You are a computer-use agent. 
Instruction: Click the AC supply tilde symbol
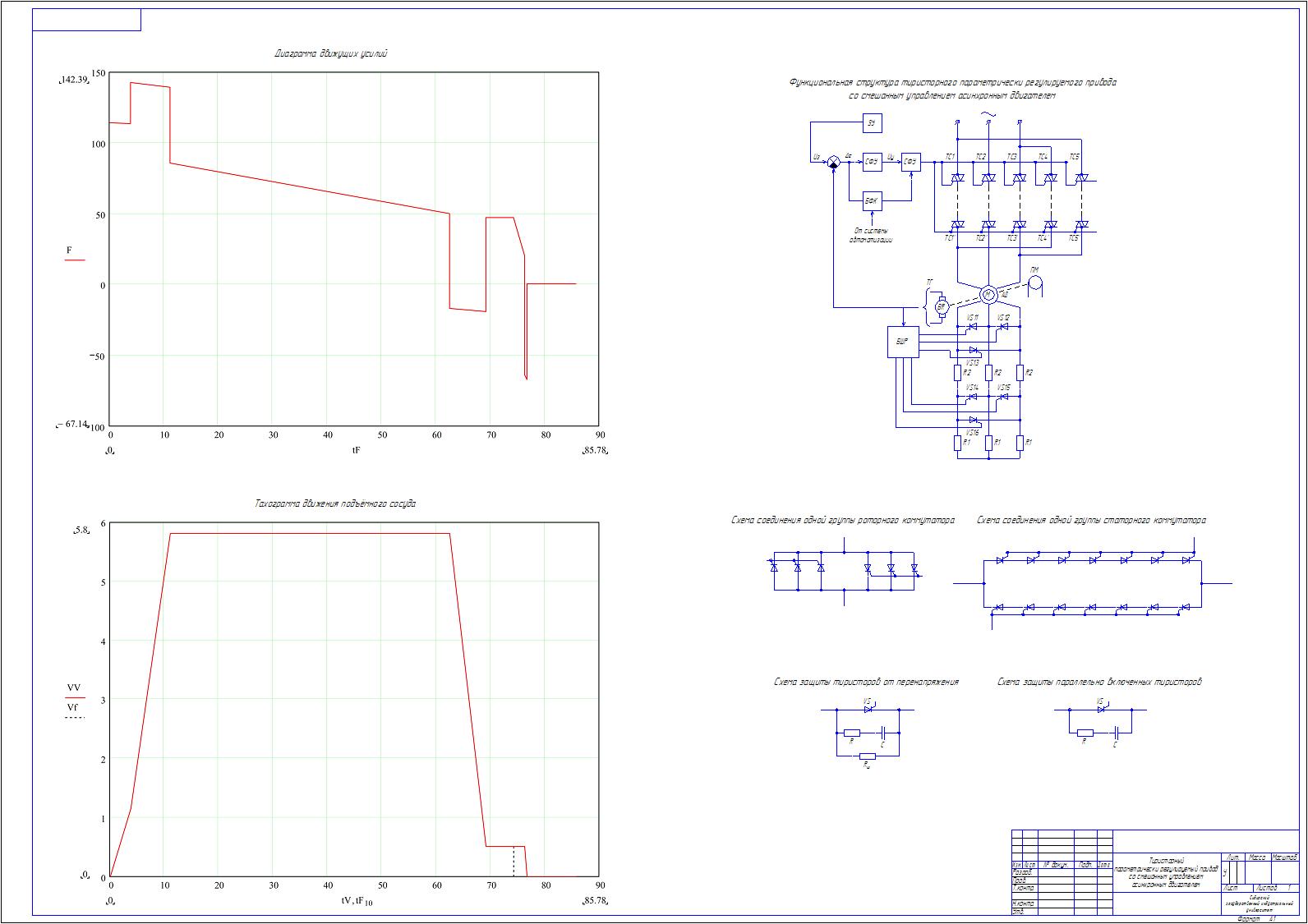(988, 113)
